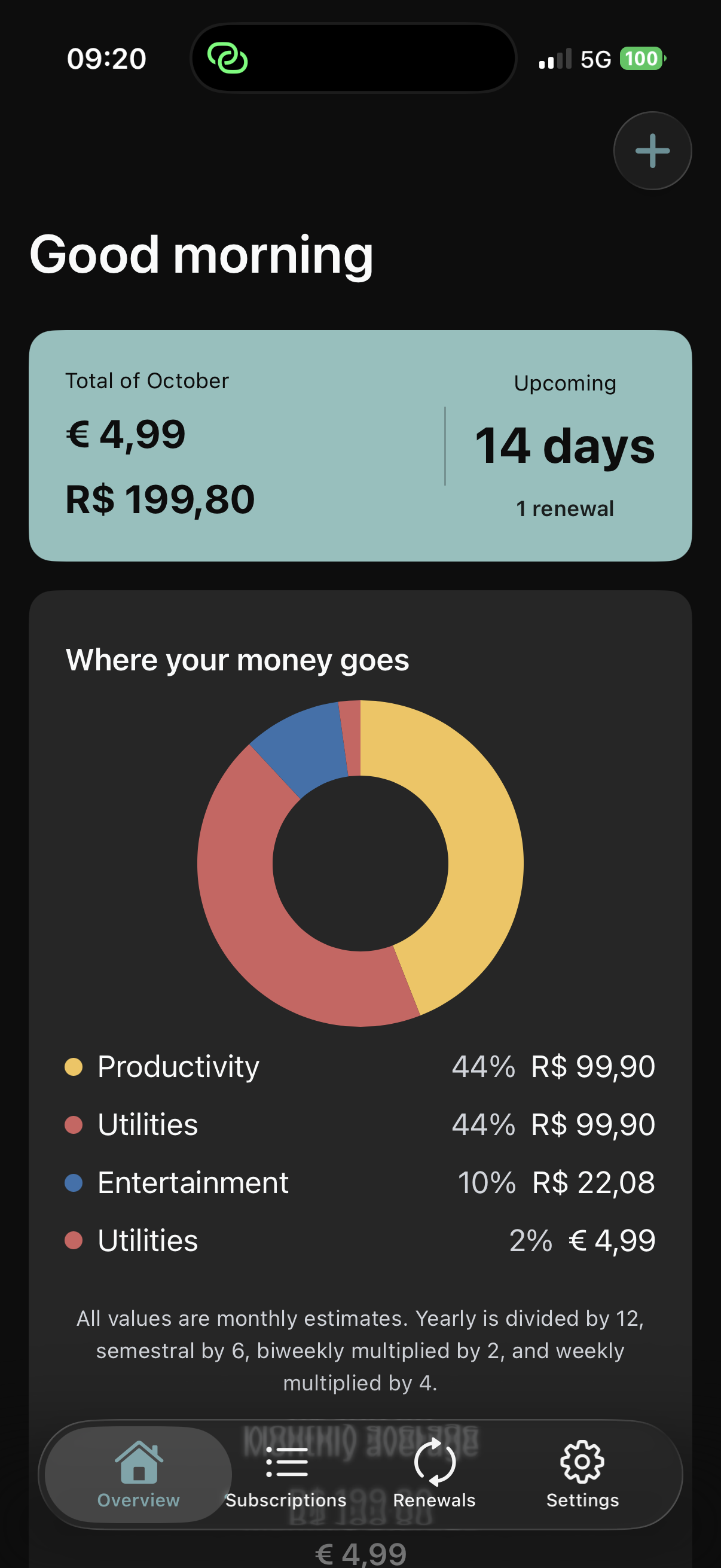721x1568 pixels.
Task: Select the Renewals tab label
Action: [434, 1500]
